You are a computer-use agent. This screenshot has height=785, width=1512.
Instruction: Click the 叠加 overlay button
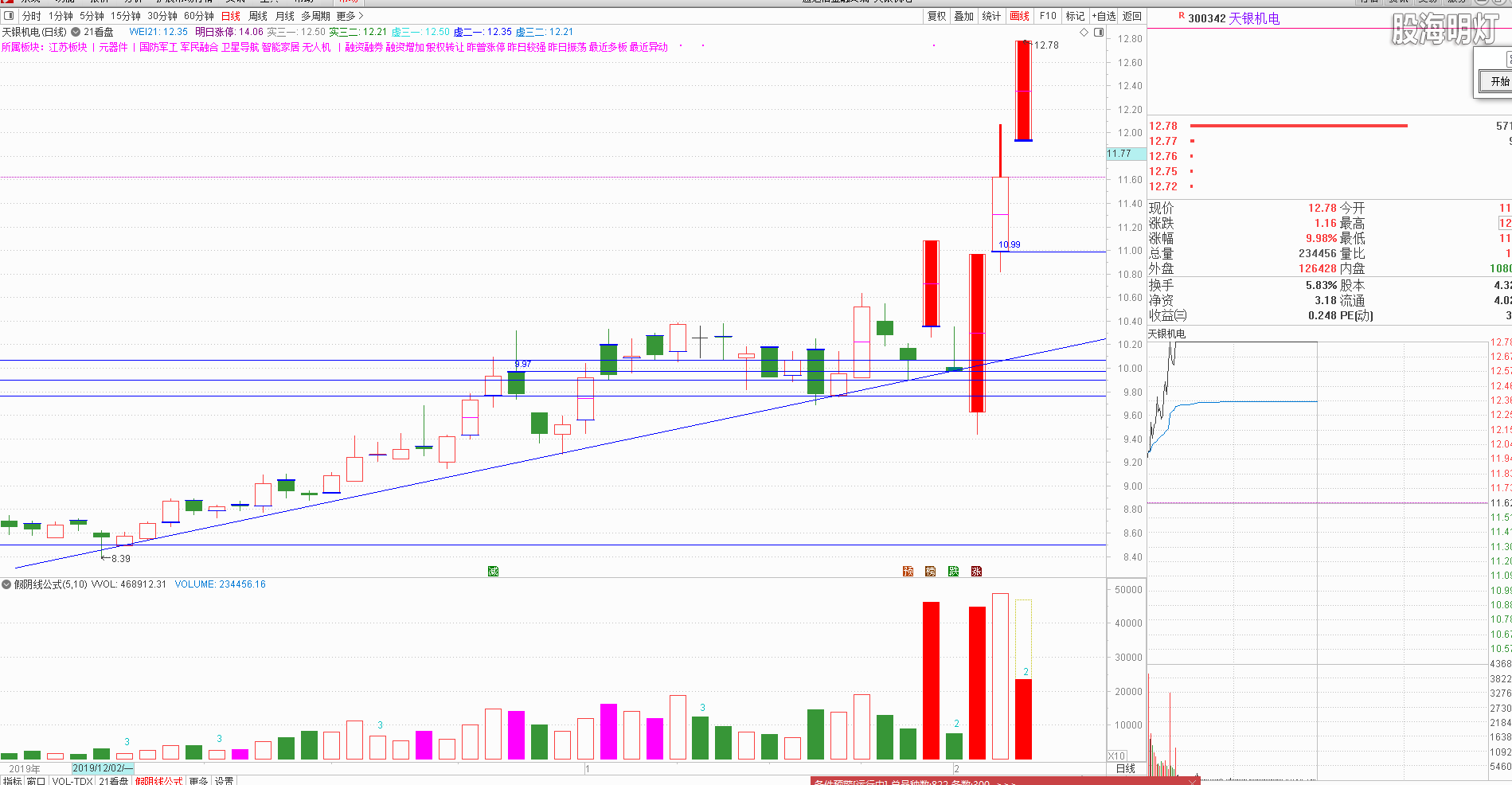tap(964, 16)
